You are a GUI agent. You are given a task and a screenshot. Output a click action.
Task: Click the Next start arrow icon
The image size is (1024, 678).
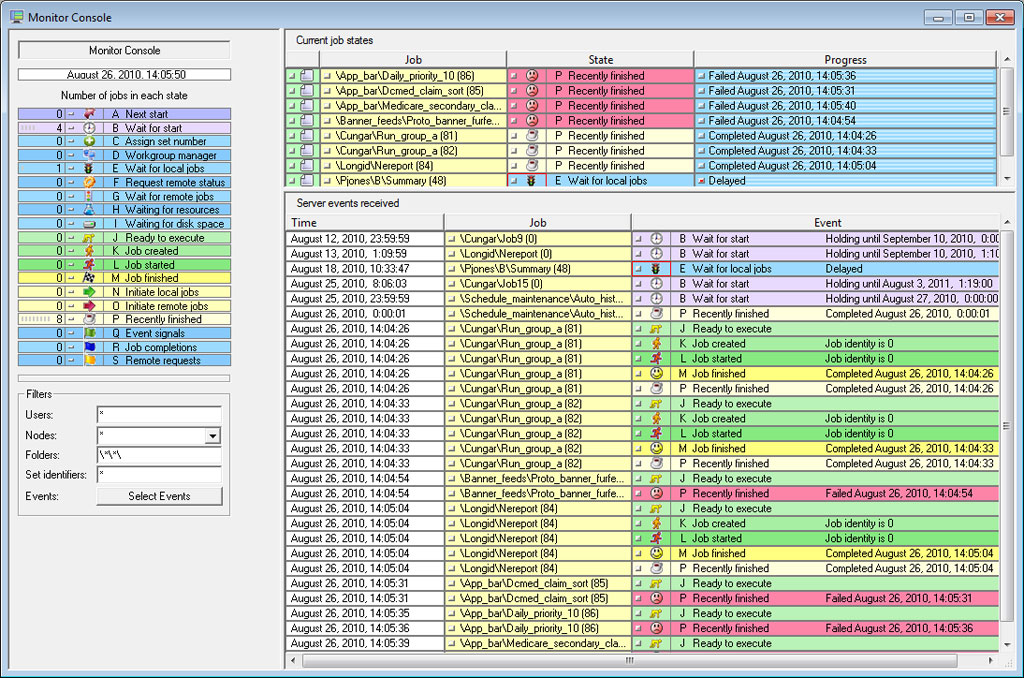pyautogui.click(x=89, y=114)
